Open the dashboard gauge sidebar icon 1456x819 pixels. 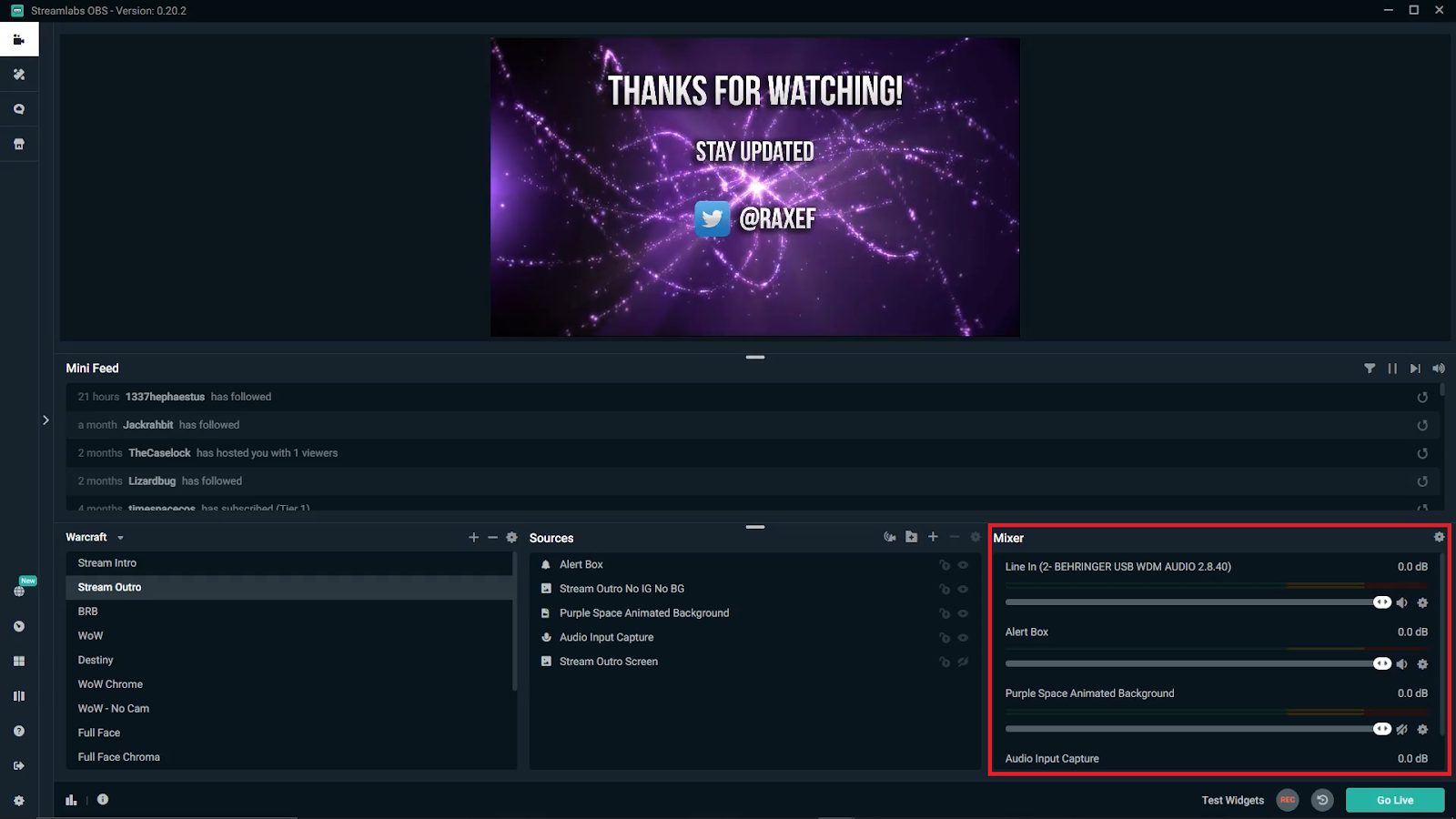tap(19, 626)
